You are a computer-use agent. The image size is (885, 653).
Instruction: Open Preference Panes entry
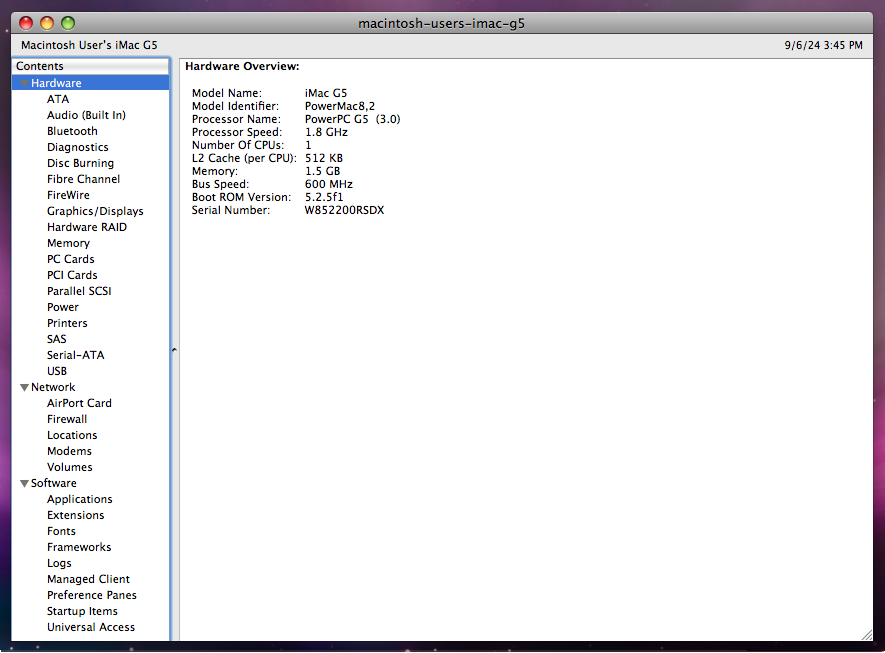pos(91,595)
